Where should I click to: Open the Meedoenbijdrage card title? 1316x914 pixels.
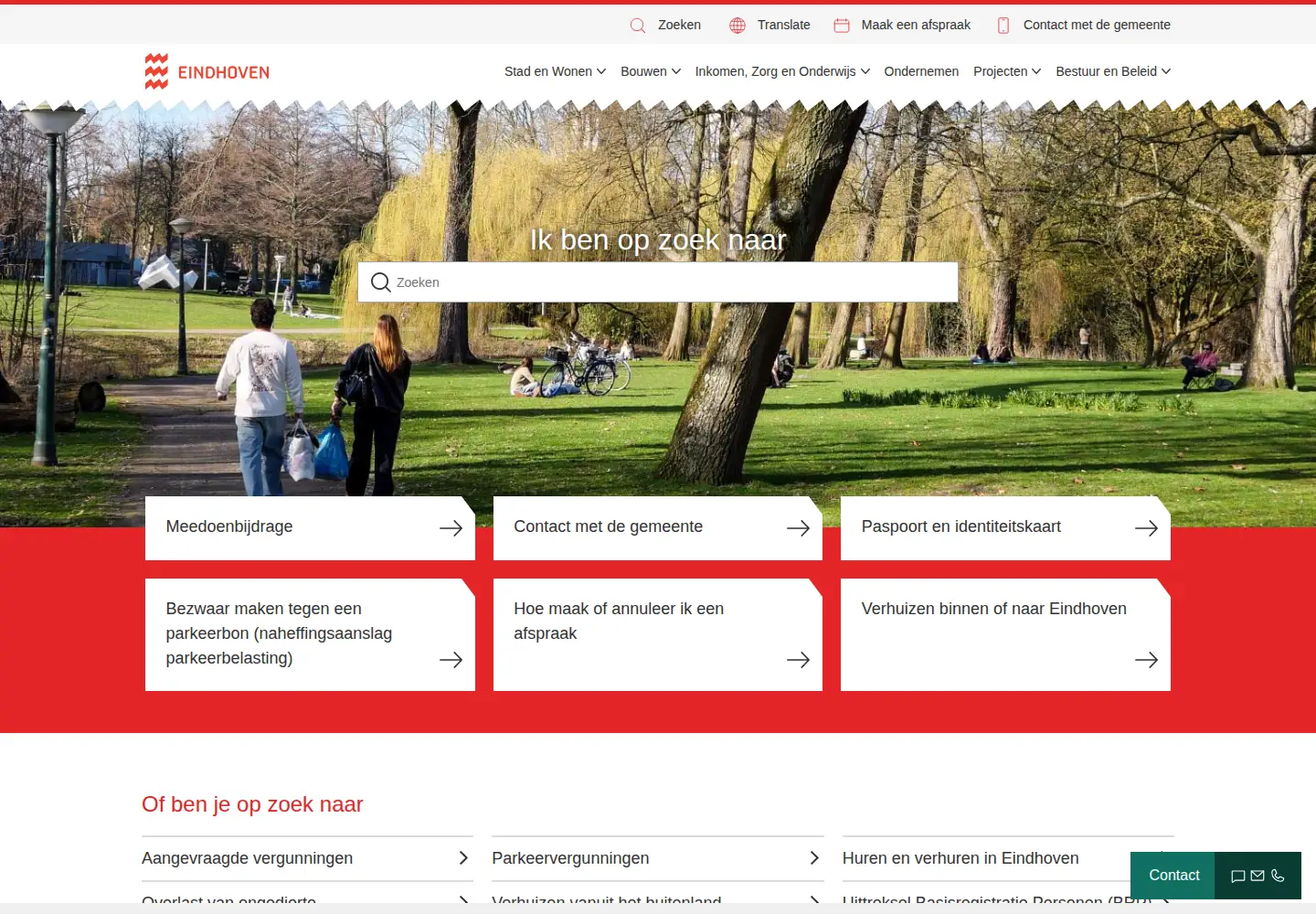tap(229, 526)
